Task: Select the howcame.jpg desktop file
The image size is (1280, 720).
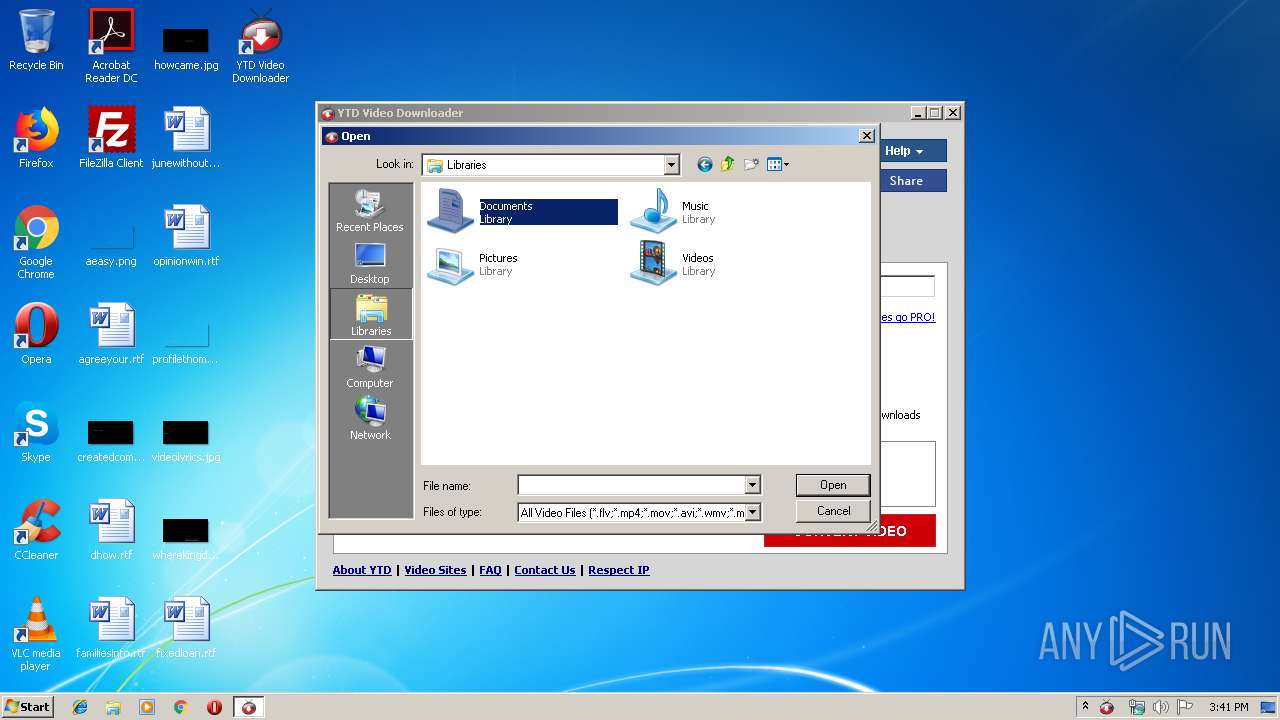Action: [x=186, y=49]
